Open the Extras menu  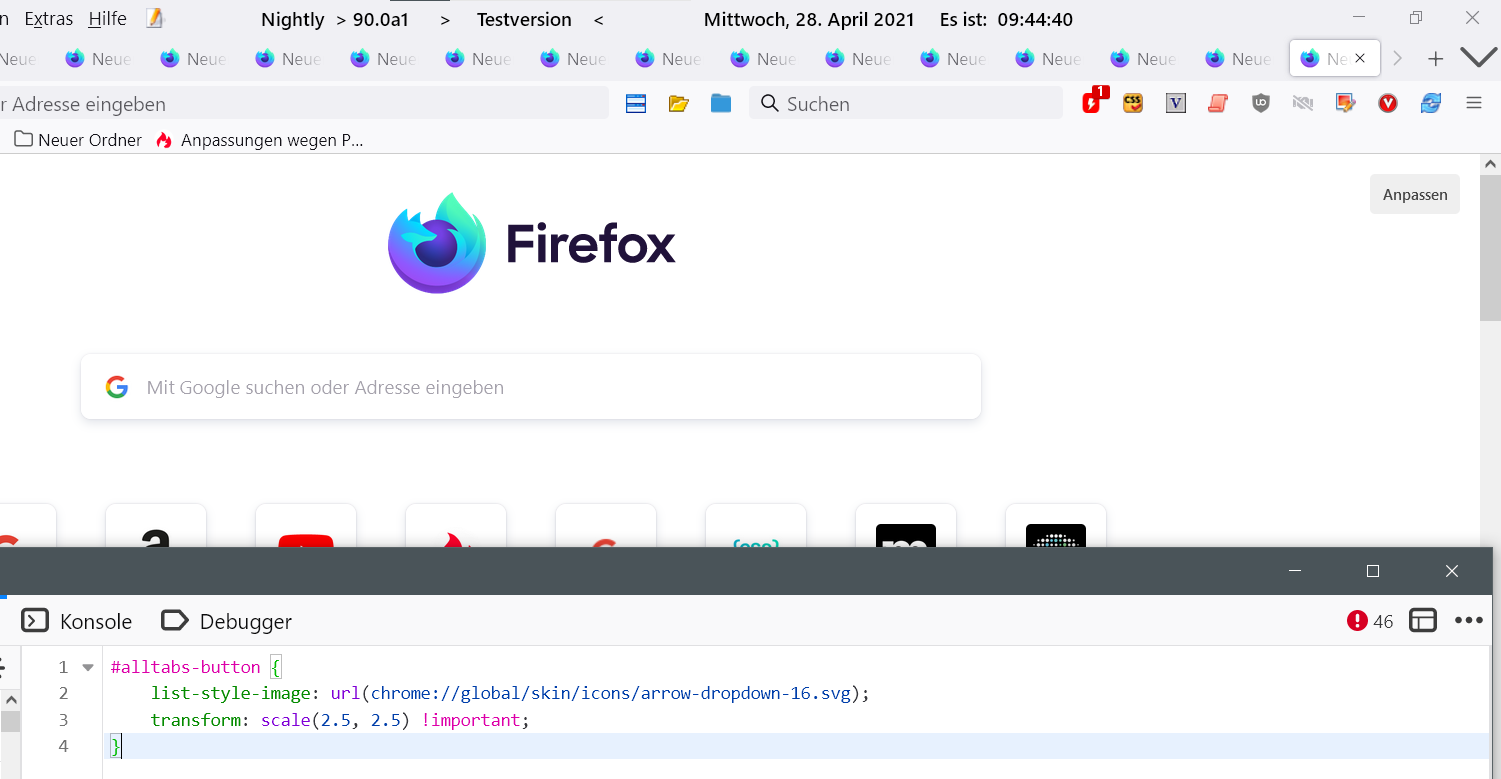point(49,19)
